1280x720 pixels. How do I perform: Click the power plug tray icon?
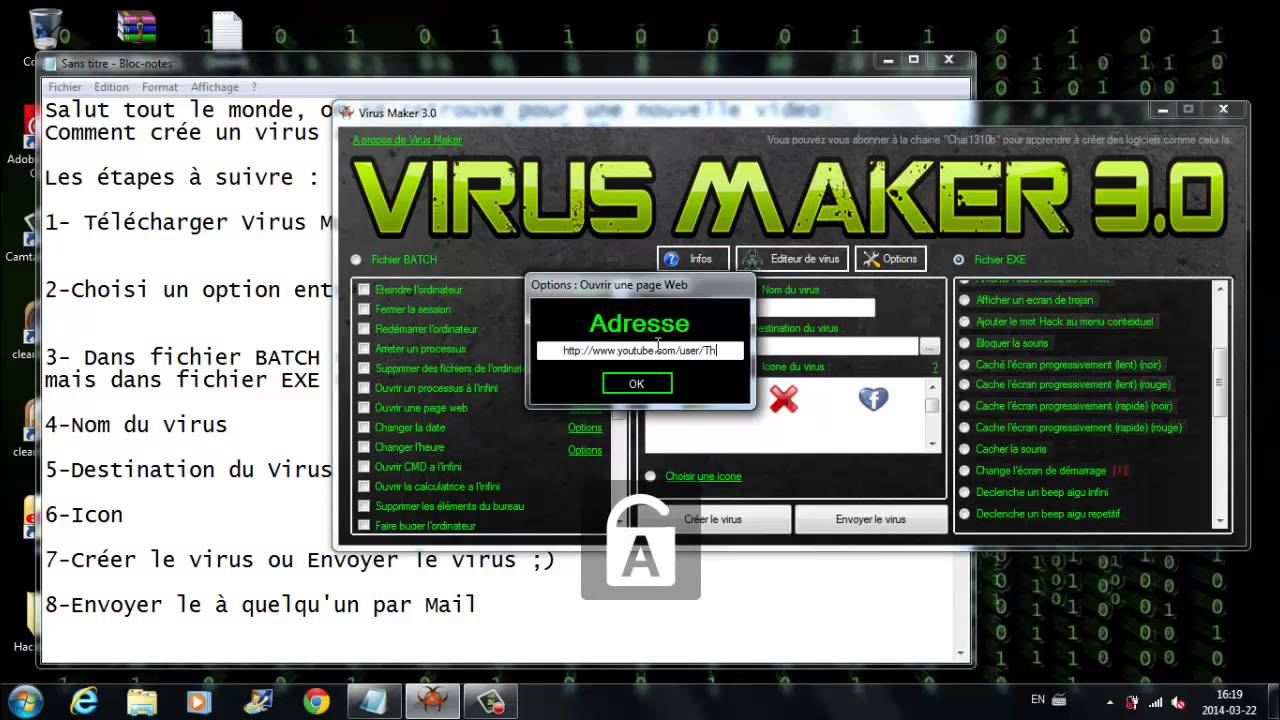(1133, 701)
